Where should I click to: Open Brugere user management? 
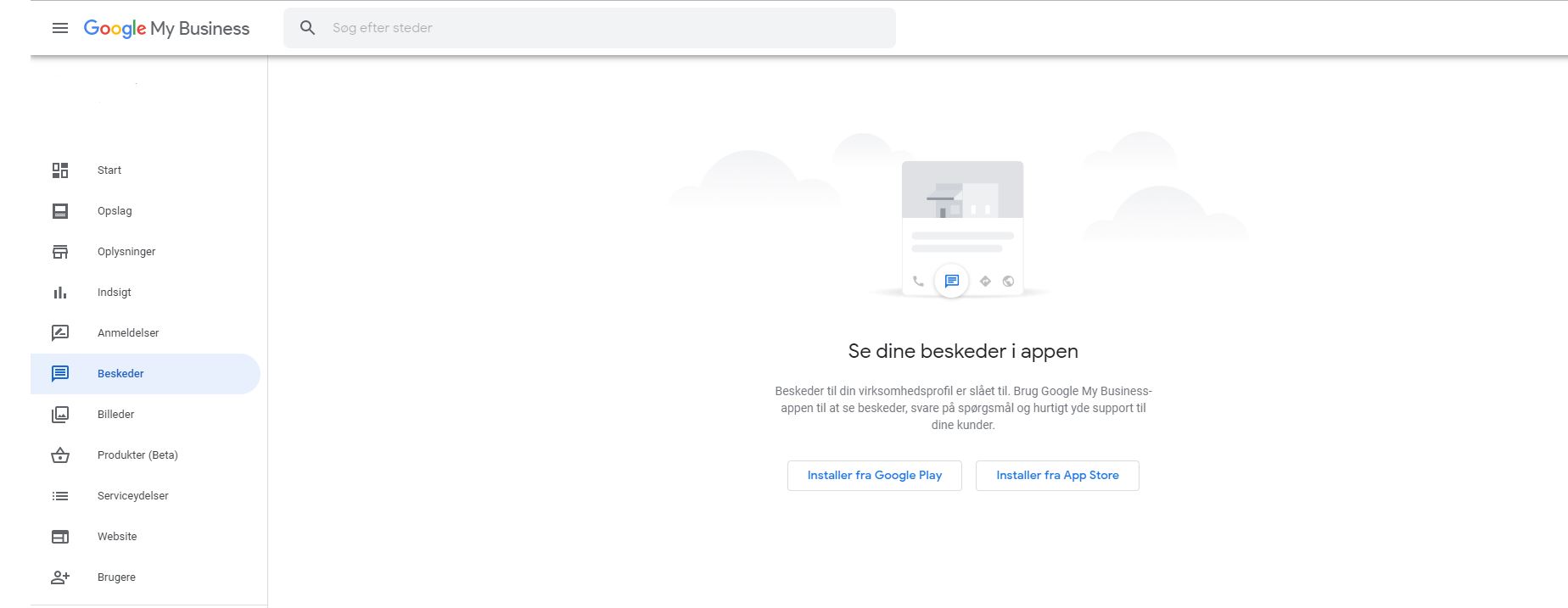pos(145,577)
